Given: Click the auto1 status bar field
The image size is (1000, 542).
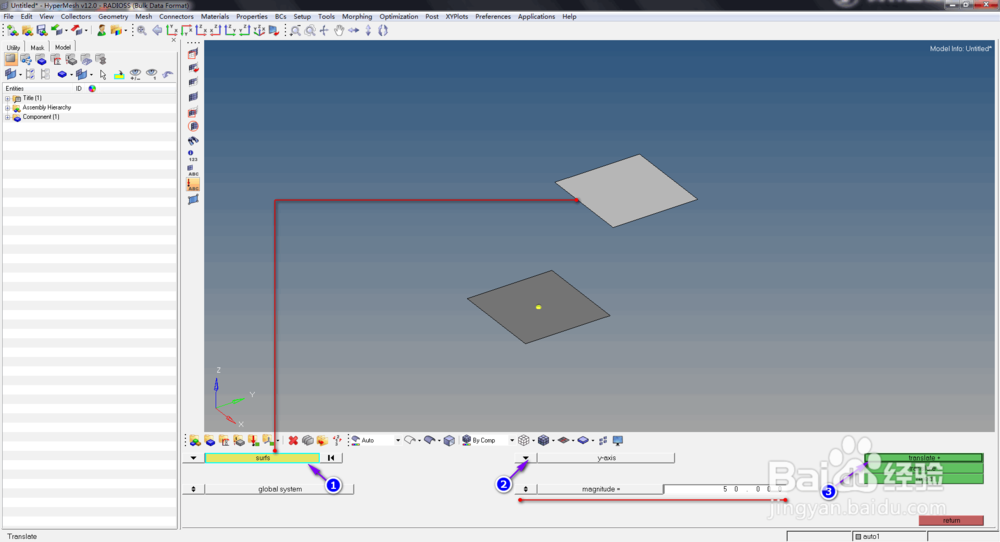Looking at the screenshot, I should click(890, 536).
